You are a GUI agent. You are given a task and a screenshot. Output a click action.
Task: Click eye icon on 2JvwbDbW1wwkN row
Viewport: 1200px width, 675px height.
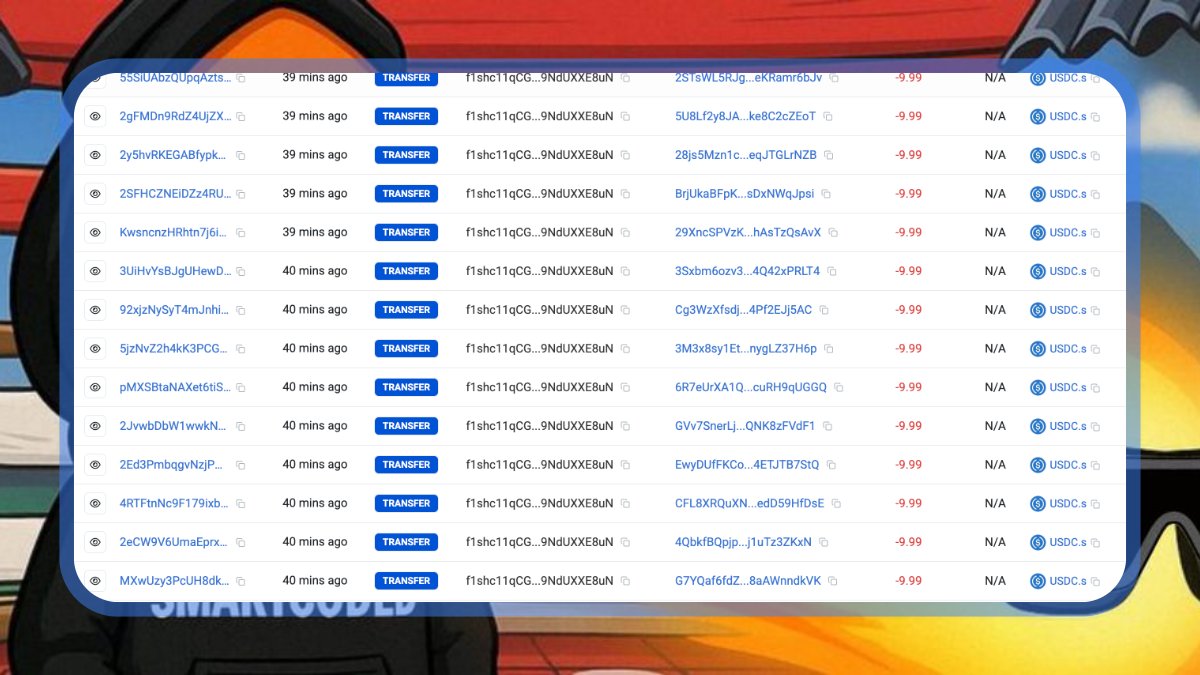[x=95, y=426]
